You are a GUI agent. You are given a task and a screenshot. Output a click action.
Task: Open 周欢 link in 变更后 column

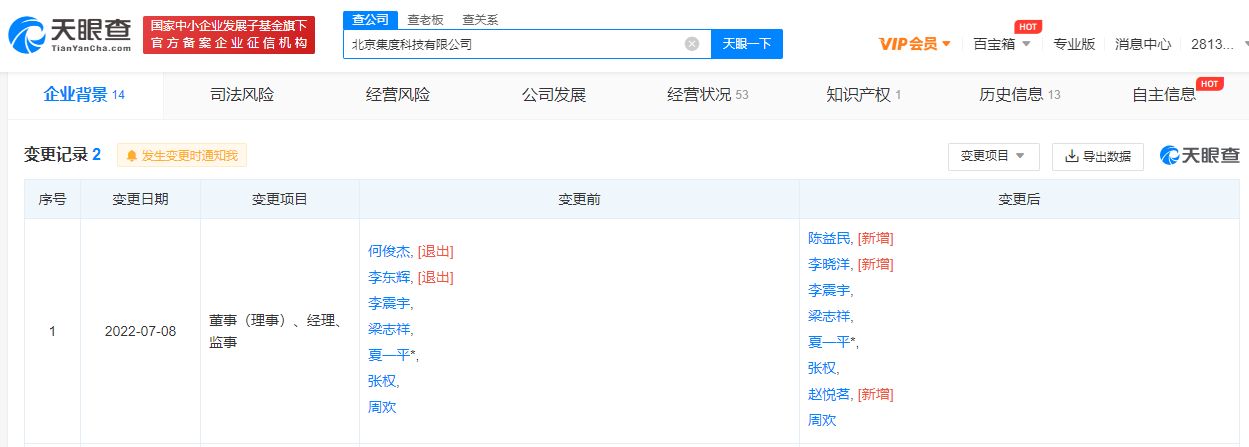822,420
